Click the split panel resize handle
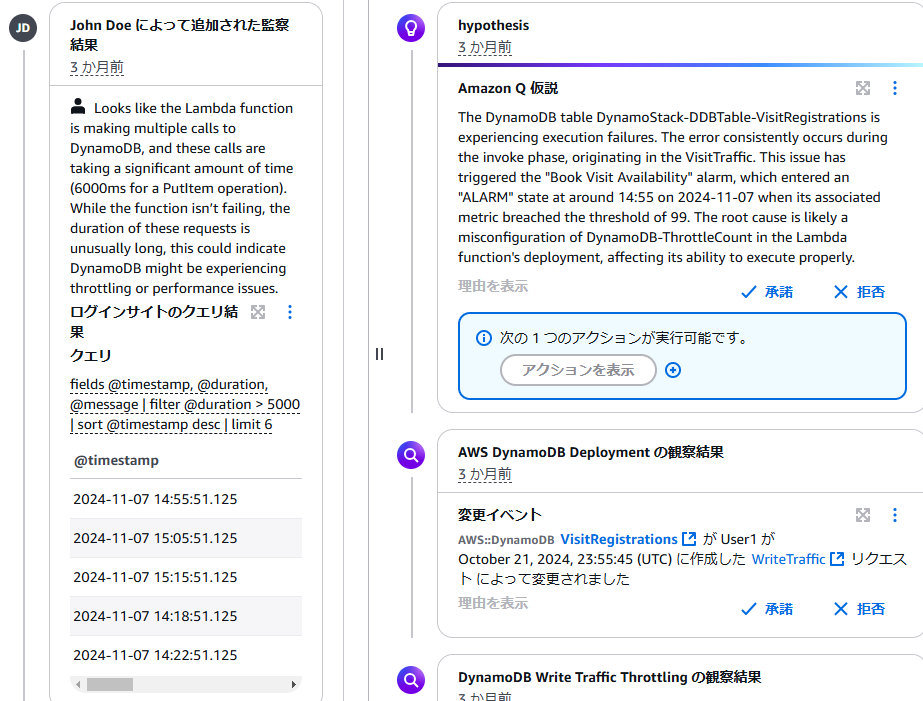 click(379, 354)
